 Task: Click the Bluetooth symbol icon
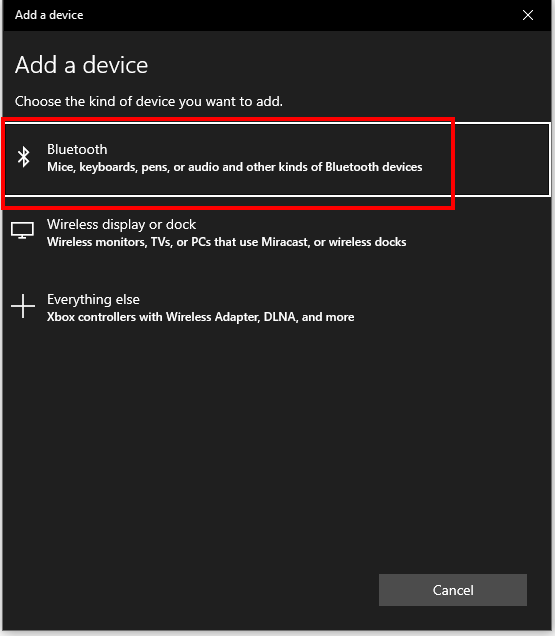(x=24, y=157)
